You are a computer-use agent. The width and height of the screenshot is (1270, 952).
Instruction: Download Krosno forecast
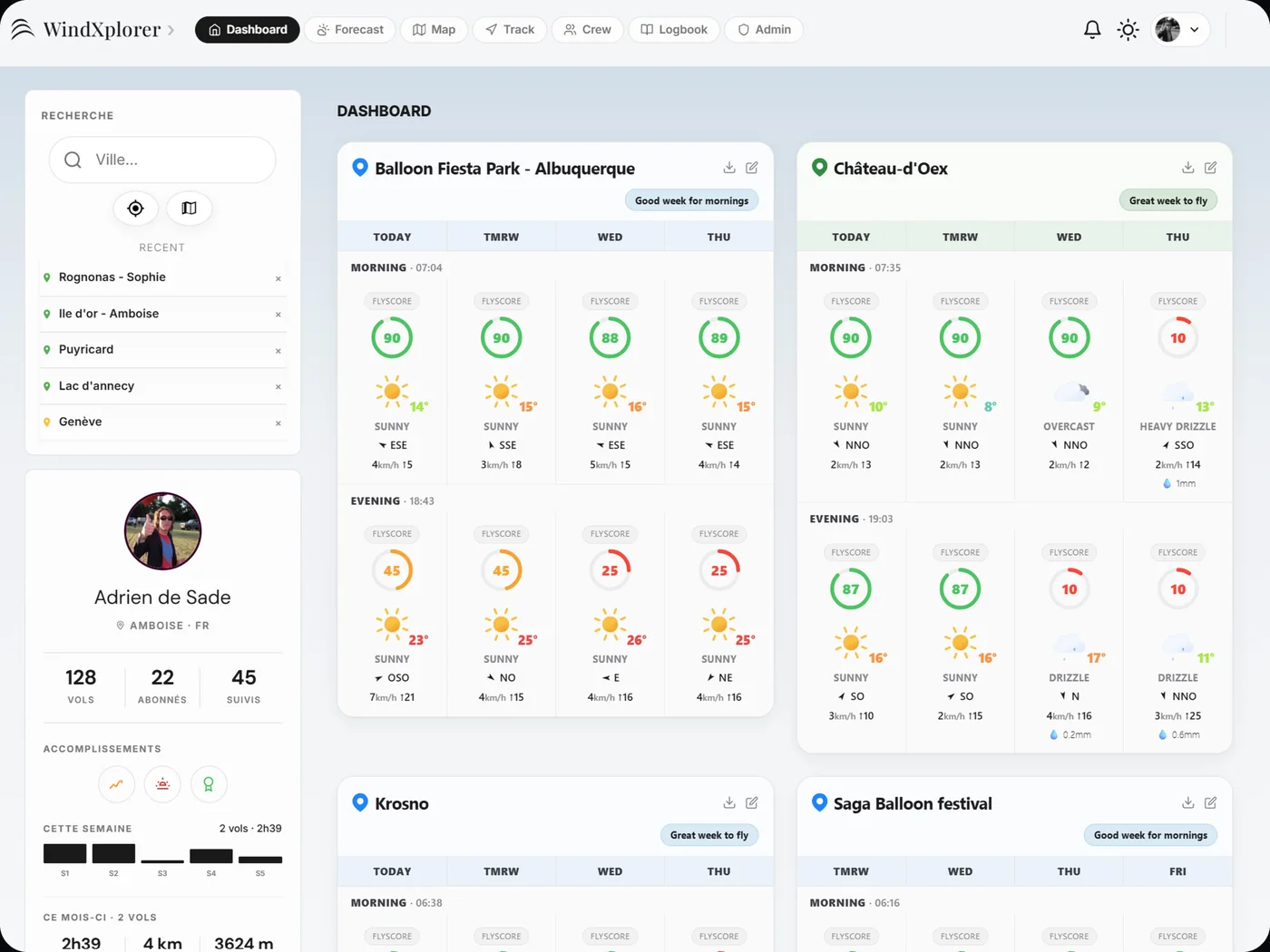pyautogui.click(x=729, y=802)
